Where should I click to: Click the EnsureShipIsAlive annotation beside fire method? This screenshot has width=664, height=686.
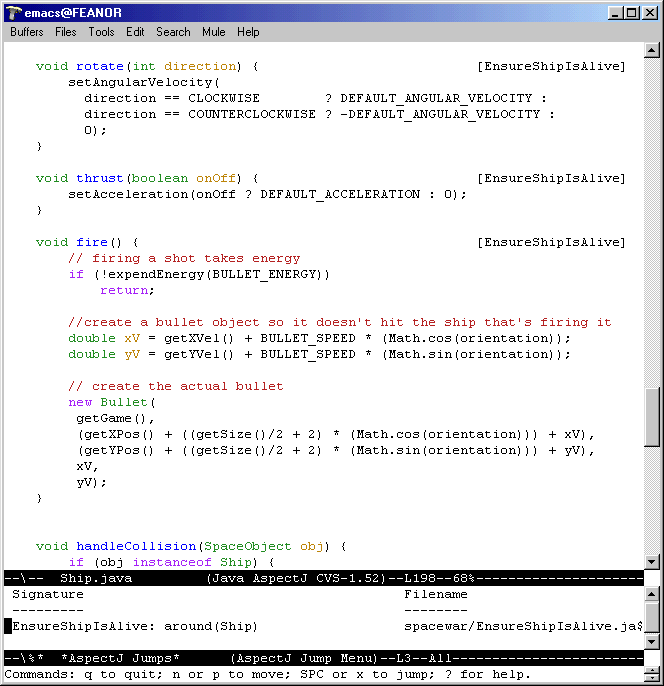551,243
